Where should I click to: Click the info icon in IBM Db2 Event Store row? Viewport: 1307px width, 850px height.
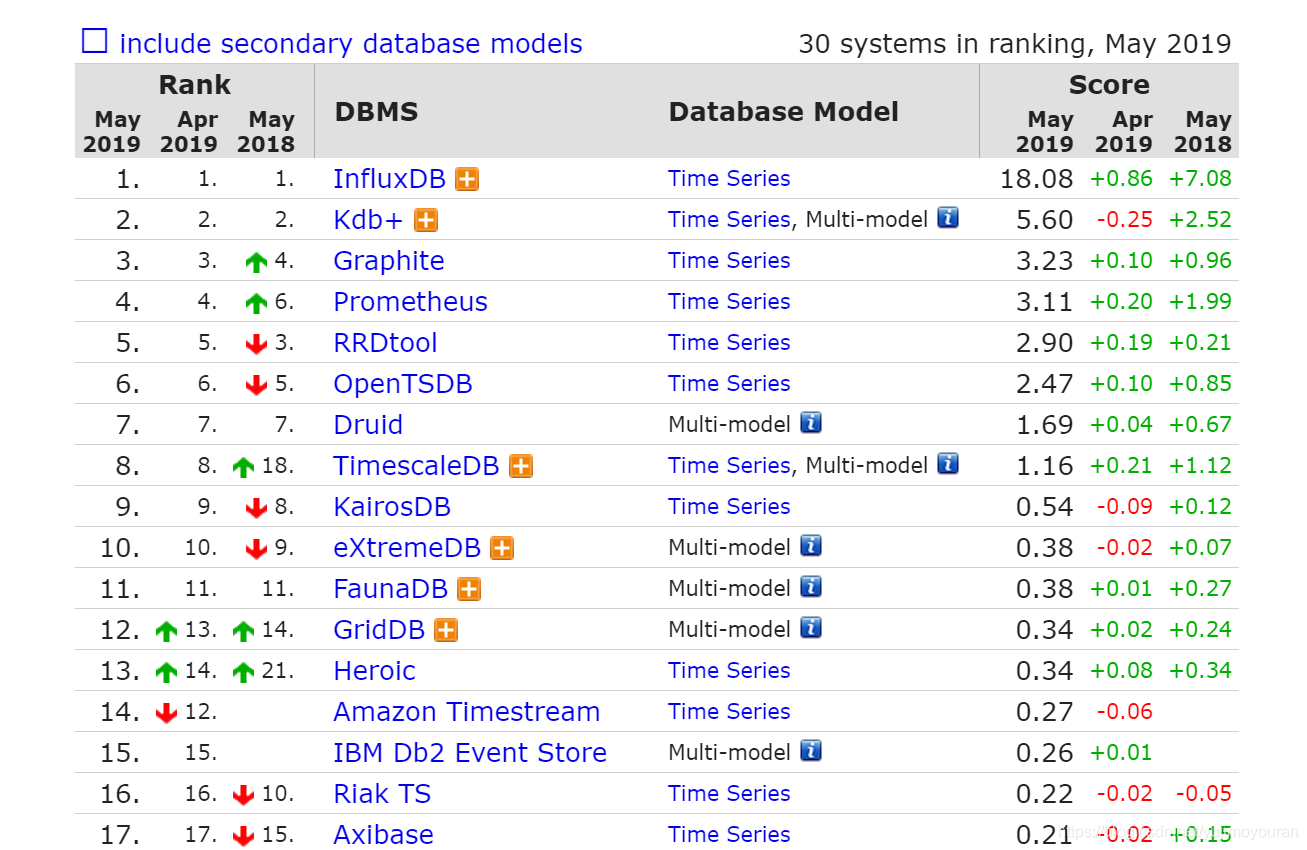coord(811,751)
